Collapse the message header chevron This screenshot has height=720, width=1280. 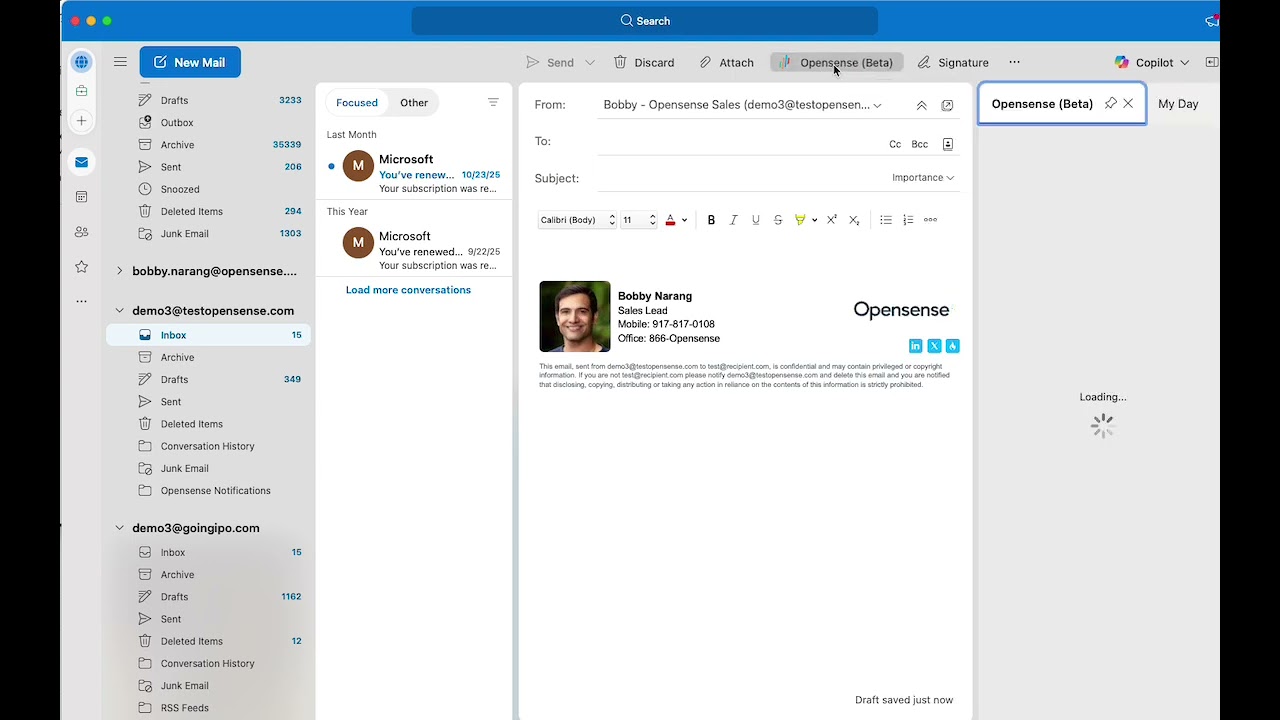tap(921, 105)
